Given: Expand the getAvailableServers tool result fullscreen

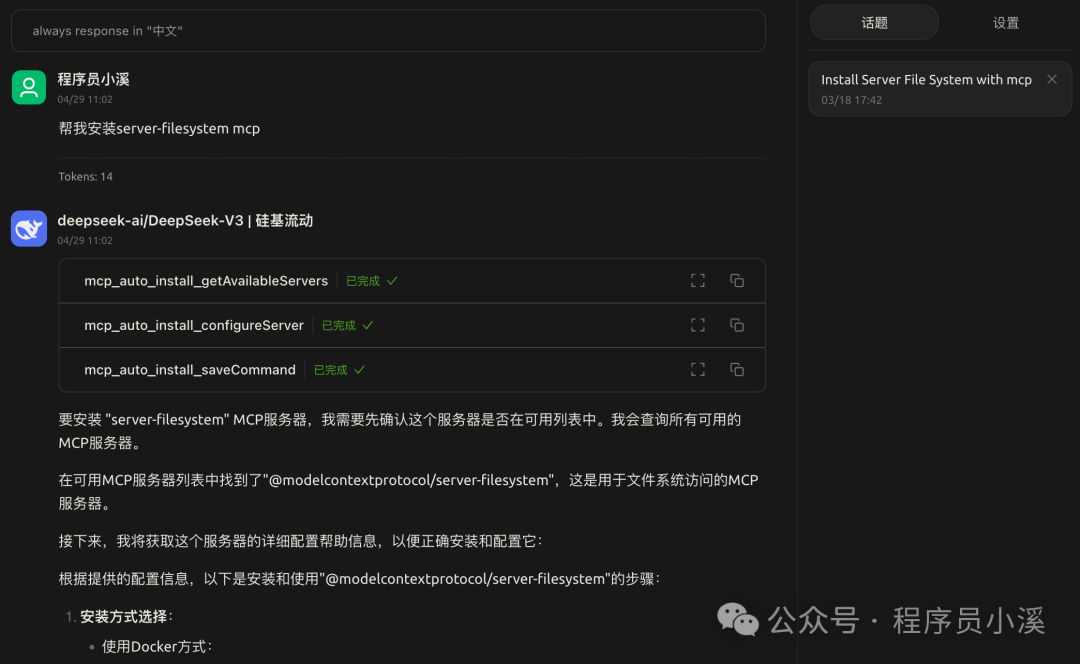Looking at the screenshot, I should pos(698,280).
